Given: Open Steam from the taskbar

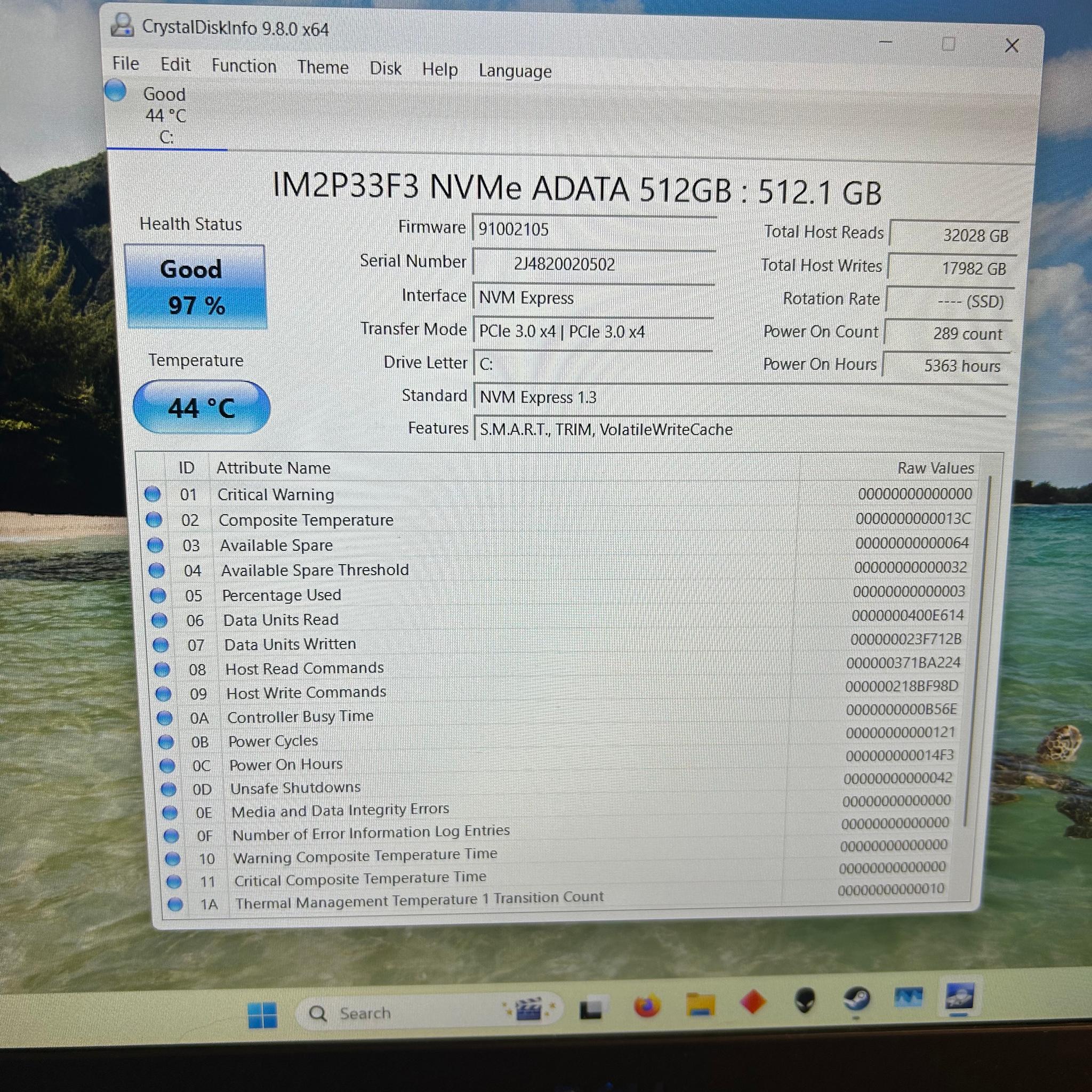Looking at the screenshot, I should click(x=857, y=999).
